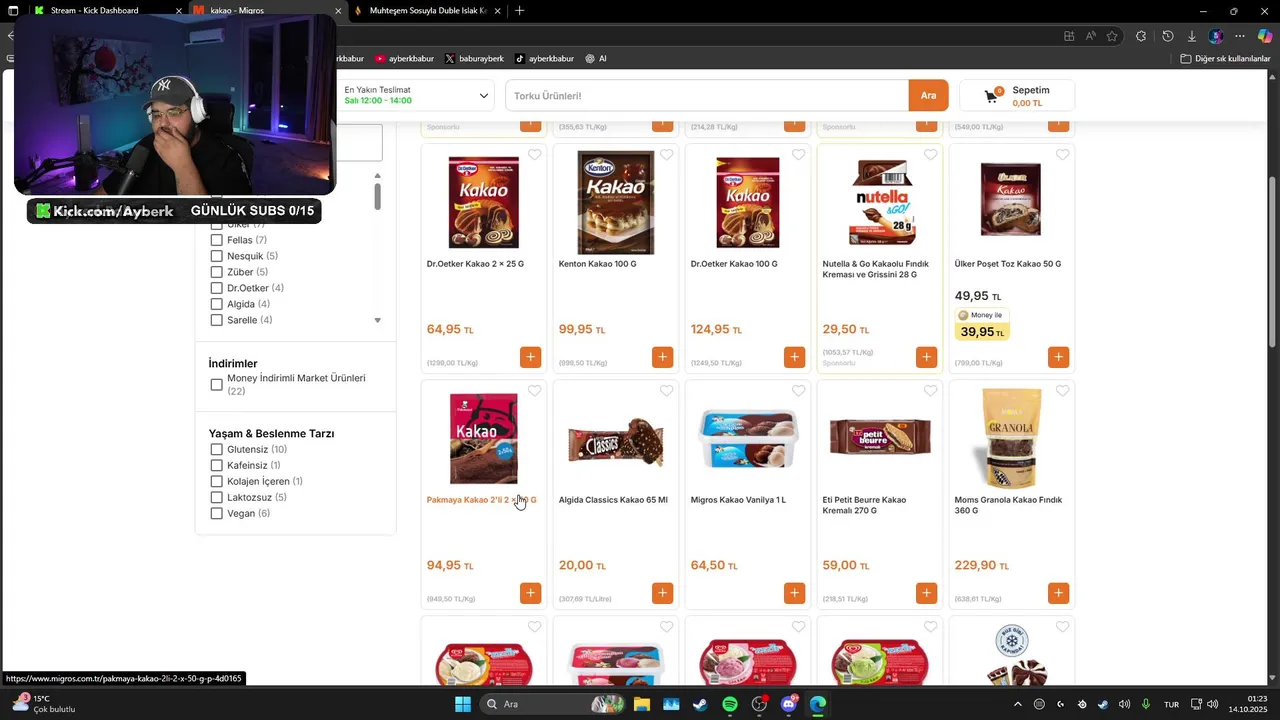This screenshot has height=720, width=1280.
Task: Check the Nesquik brand filter
Action: [216, 256]
